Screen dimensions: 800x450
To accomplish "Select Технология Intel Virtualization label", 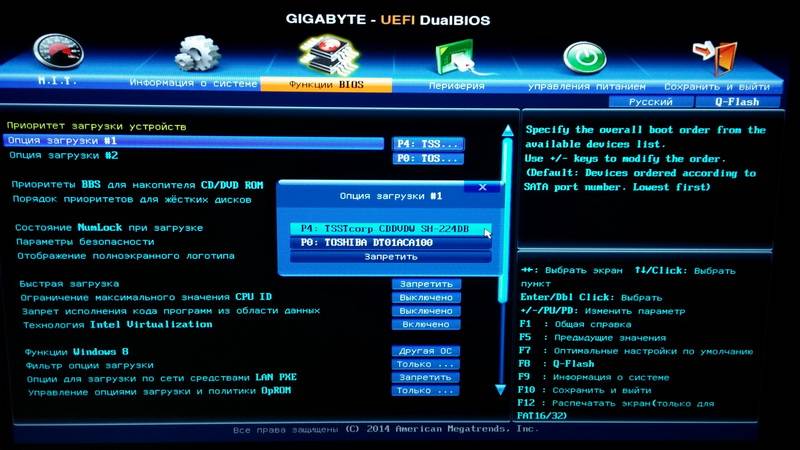I will [118, 324].
